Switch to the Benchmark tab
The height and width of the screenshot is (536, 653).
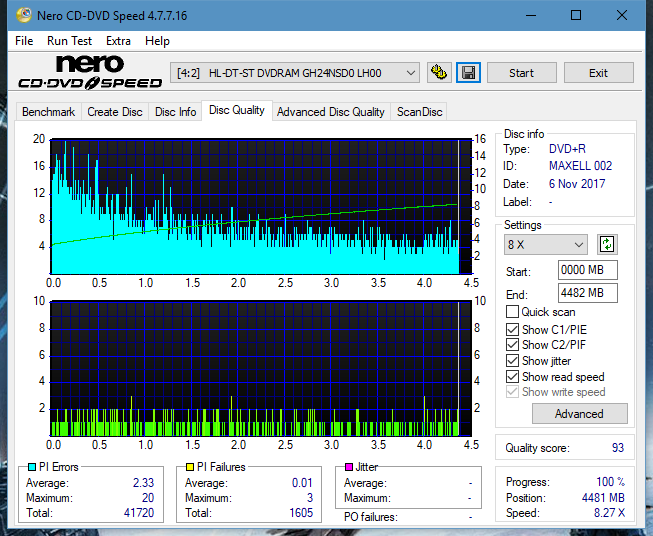[x=49, y=112]
